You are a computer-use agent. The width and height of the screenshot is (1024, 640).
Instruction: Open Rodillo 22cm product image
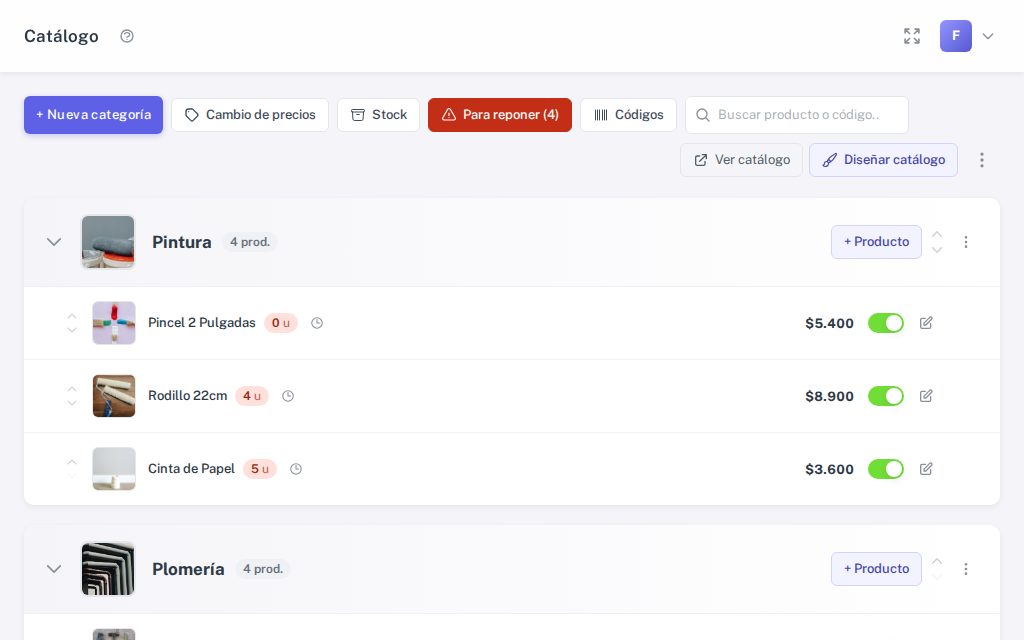(x=114, y=396)
